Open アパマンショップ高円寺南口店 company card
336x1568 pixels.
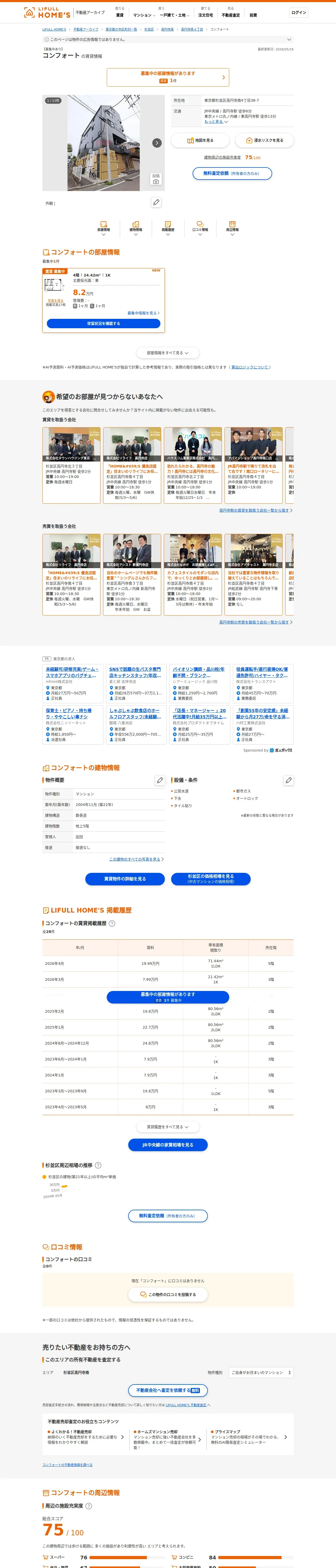[x=254, y=465]
